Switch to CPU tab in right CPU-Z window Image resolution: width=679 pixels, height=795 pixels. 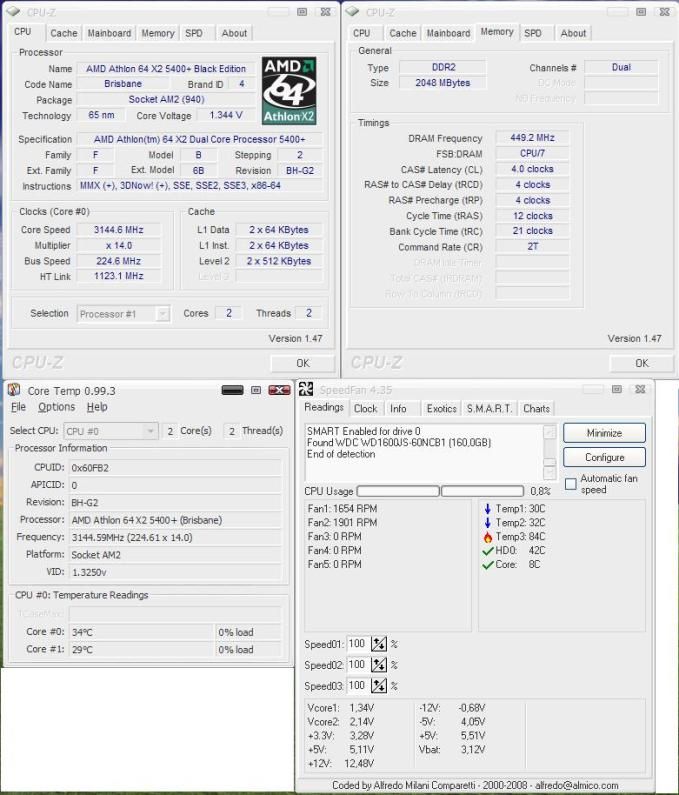(x=362, y=33)
